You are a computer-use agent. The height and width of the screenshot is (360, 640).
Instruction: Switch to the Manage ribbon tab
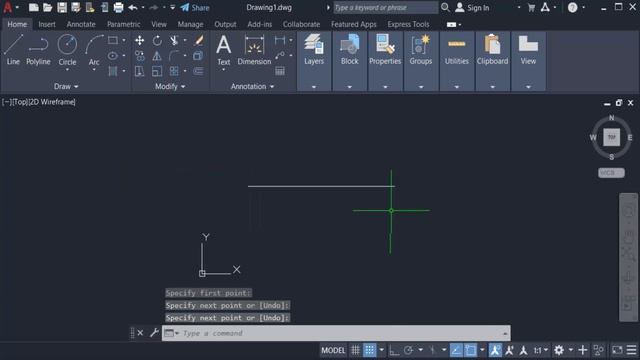pyautogui.click(x=190, y=24)
